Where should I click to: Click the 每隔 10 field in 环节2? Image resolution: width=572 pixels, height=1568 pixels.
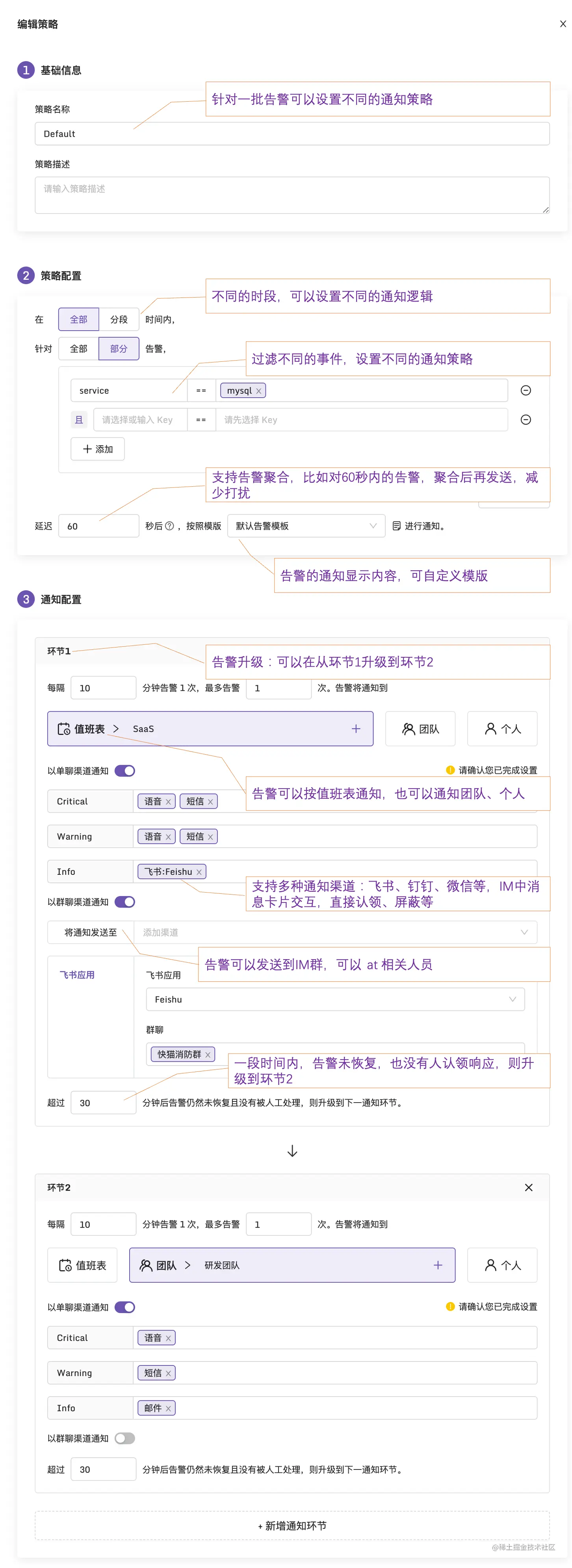(x=104, y=1224)
